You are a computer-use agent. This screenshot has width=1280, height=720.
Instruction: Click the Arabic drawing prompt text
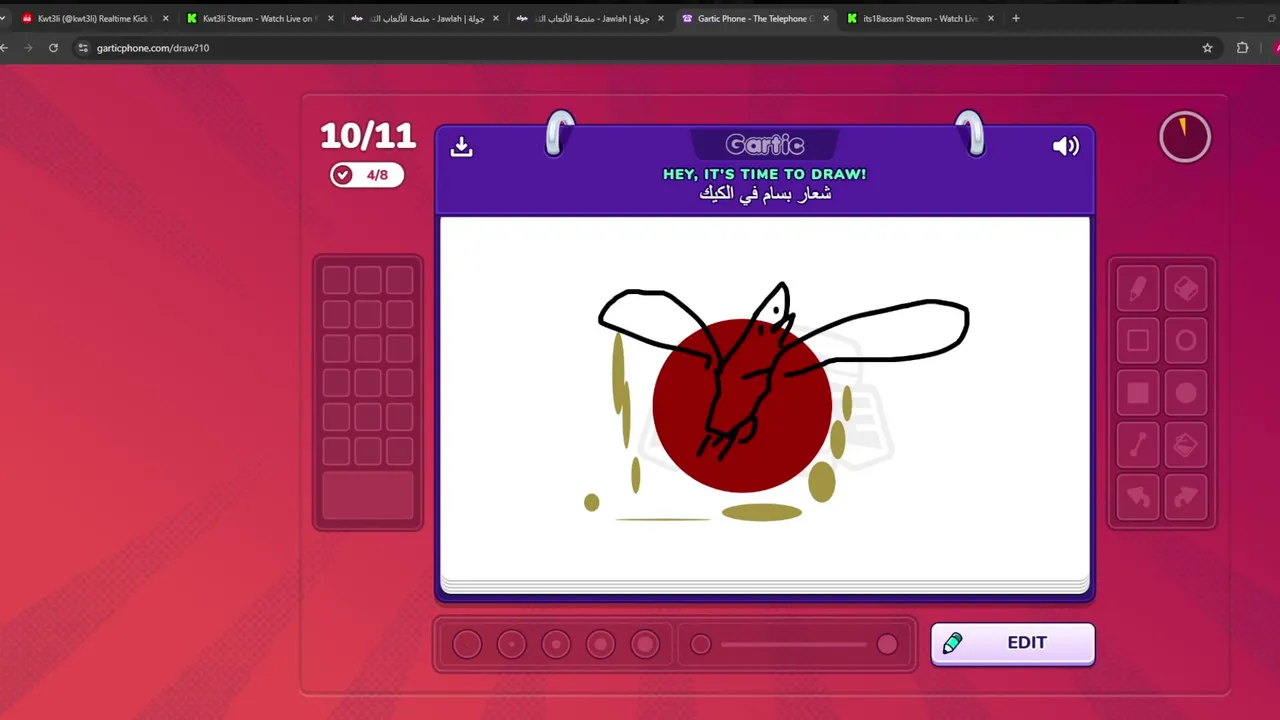[765, 194]
